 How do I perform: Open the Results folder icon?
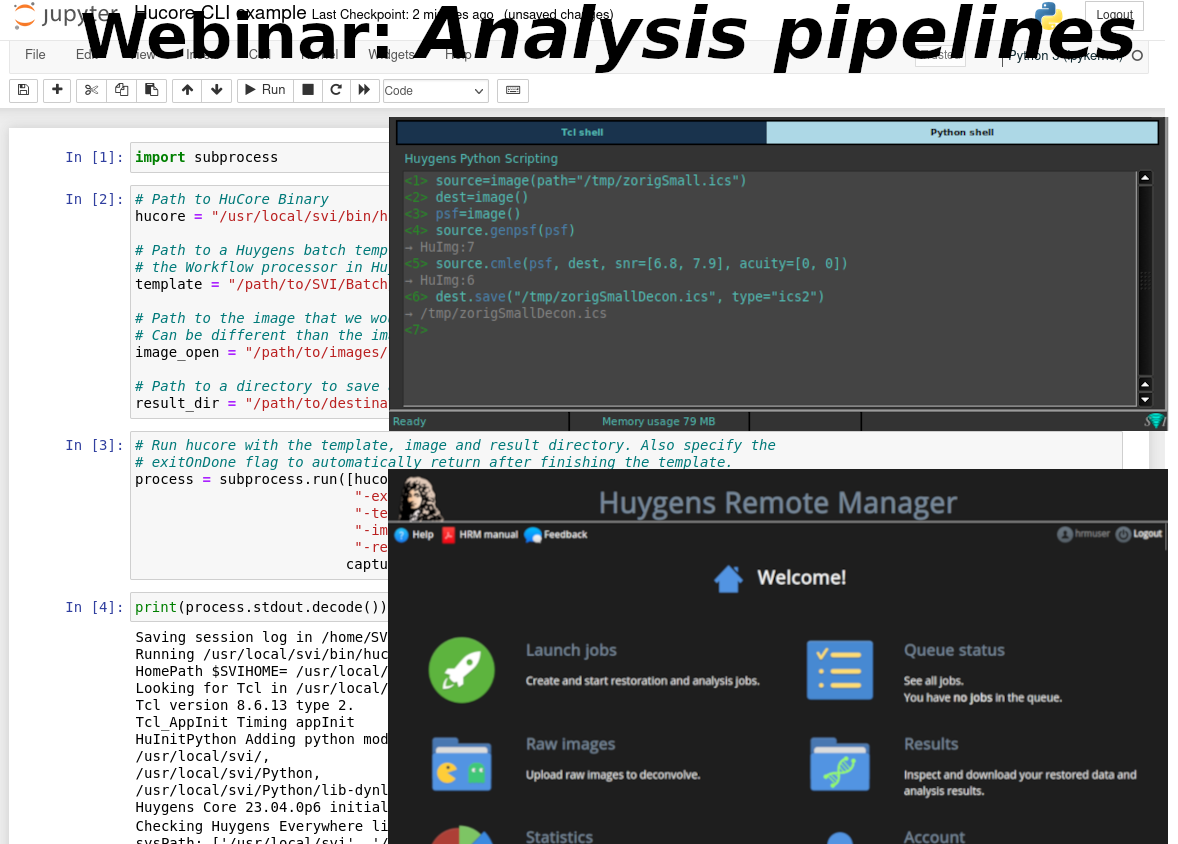point(839,764)
